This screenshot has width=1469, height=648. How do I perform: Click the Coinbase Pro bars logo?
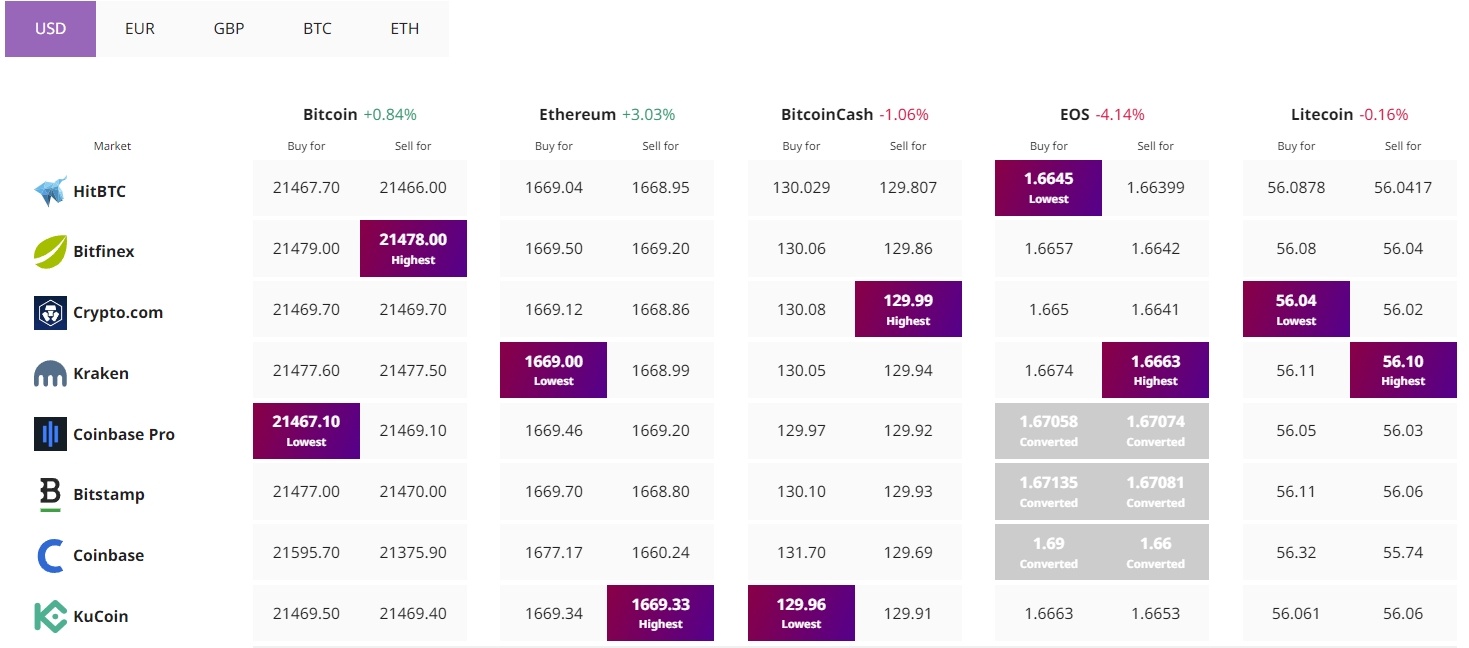point(50,434)
